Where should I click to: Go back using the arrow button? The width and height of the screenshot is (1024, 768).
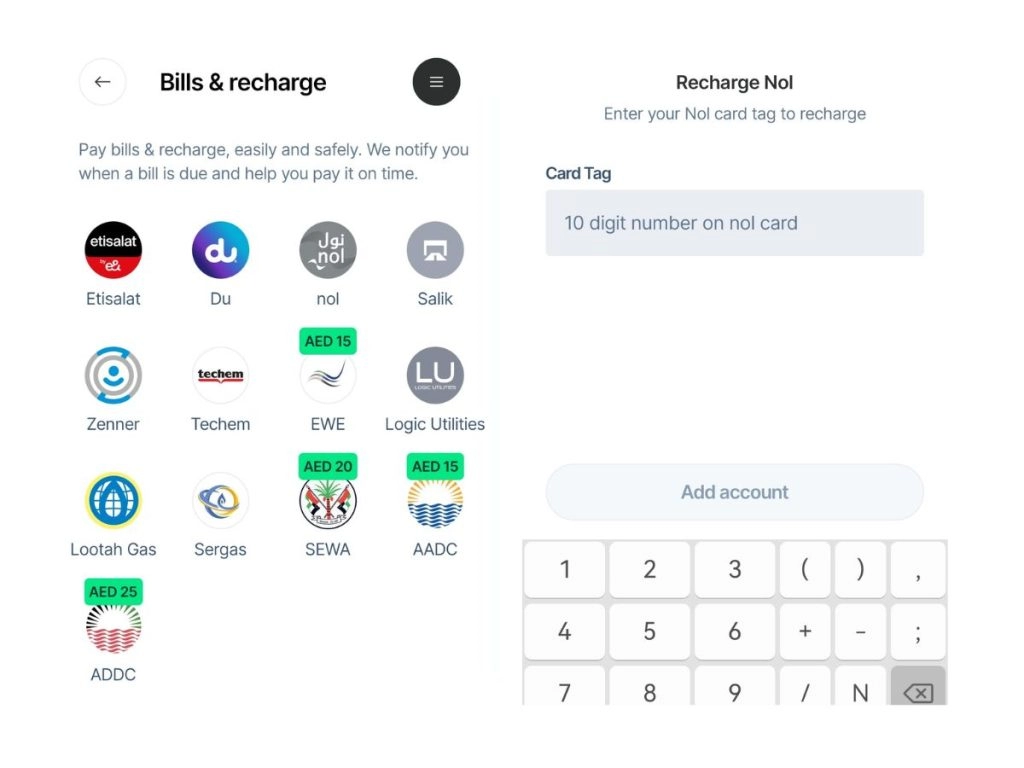(102, 82)
